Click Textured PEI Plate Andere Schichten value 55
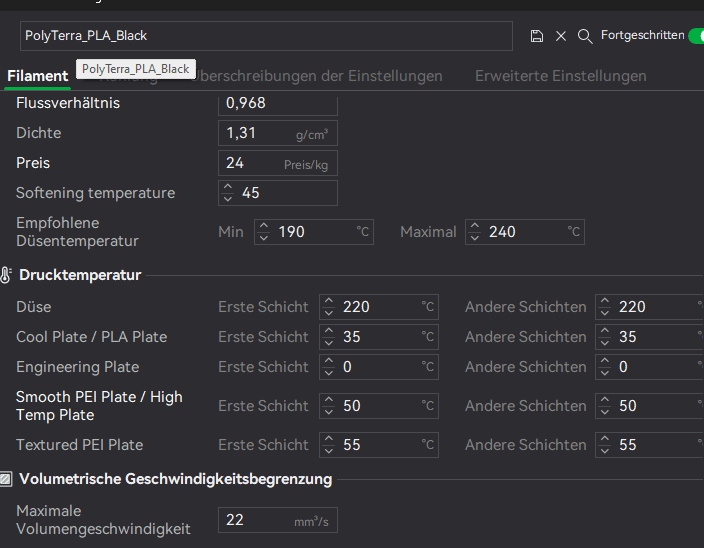704x548 pixels. 628,445
